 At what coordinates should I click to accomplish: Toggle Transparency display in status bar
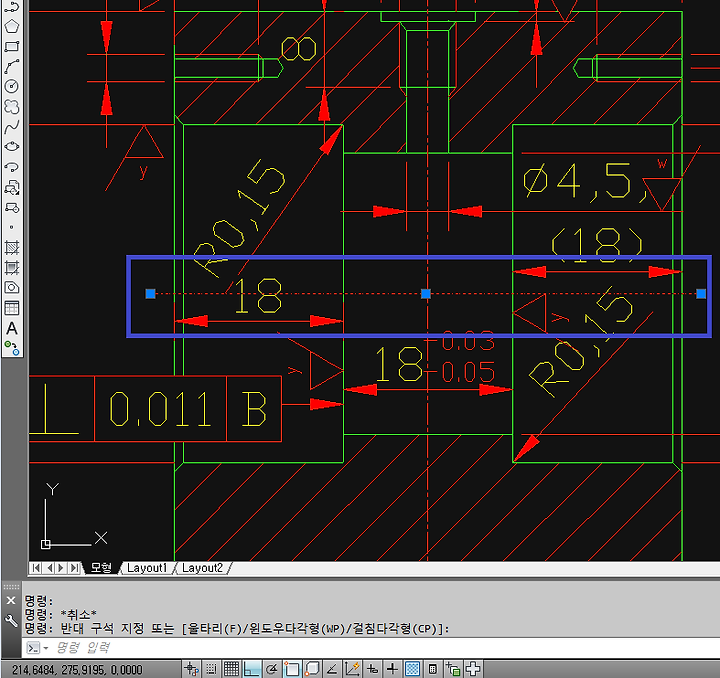tap(413, 669)
